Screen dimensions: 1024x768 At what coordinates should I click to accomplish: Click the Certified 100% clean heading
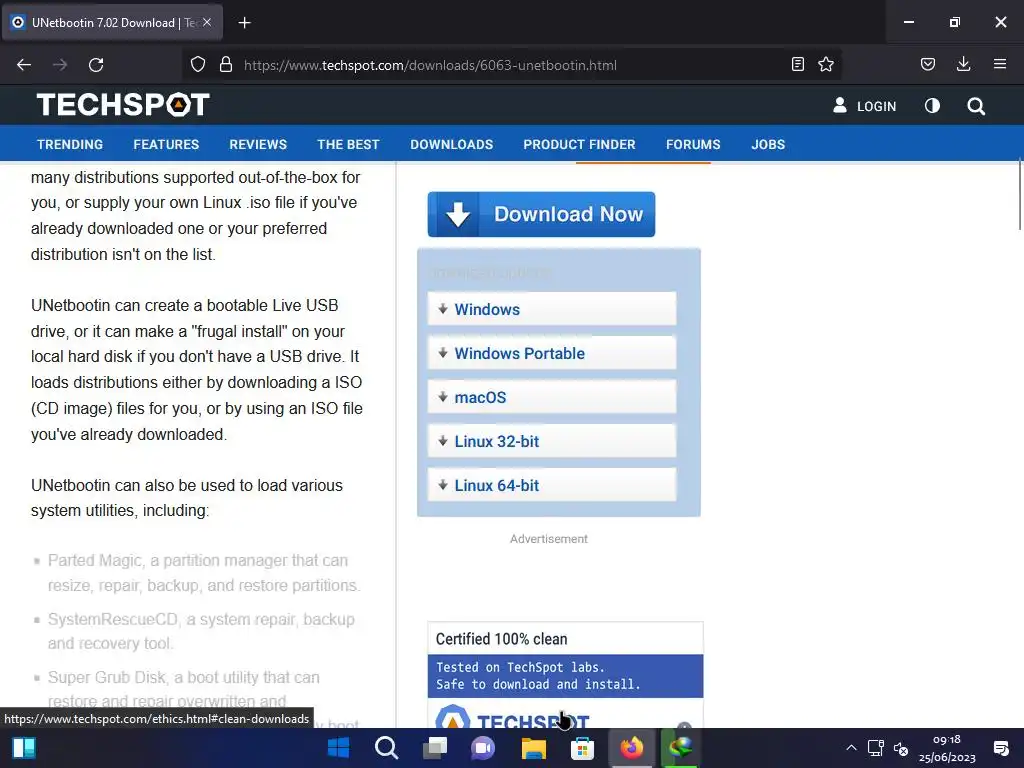(x=502, y=639)
